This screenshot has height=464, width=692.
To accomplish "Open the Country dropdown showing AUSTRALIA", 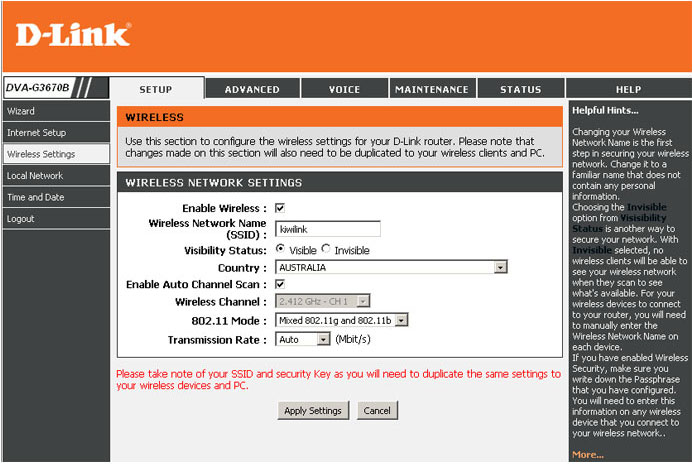I will 391,267.
